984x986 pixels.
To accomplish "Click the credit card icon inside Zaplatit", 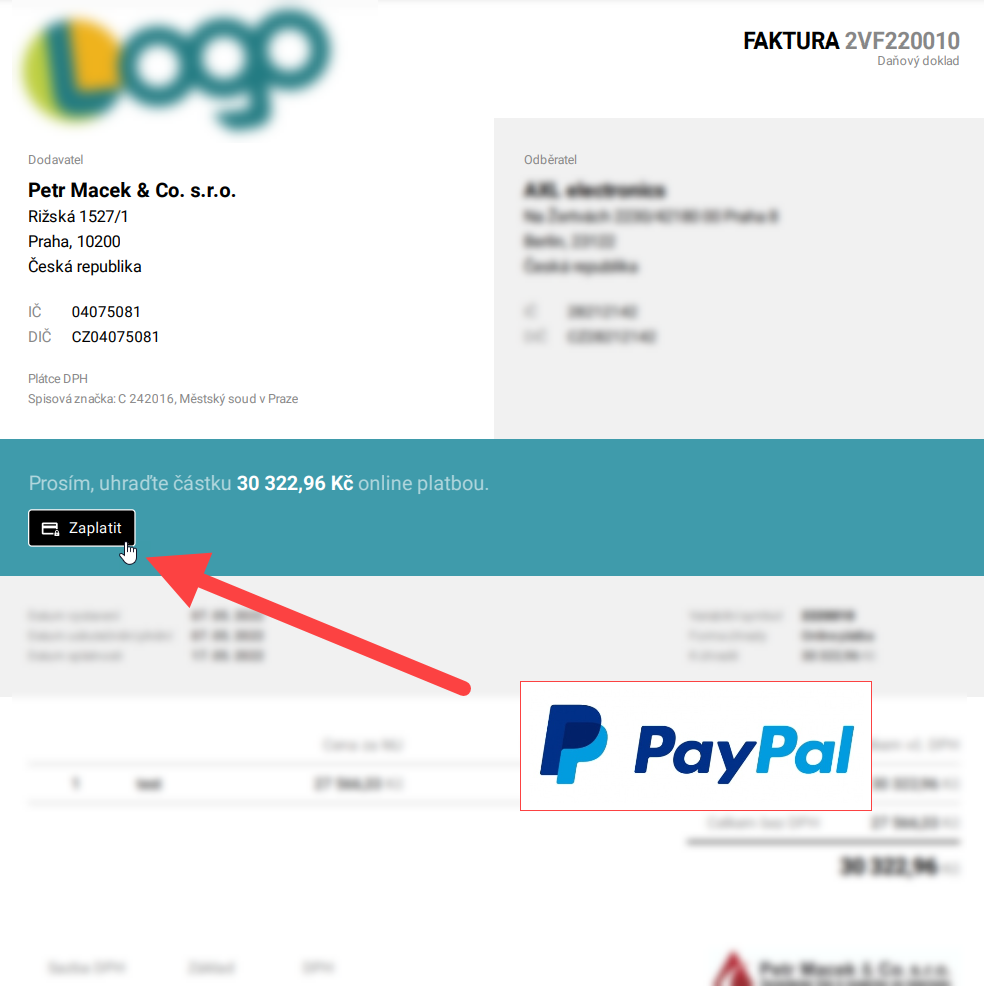I will pyautogui.click(x=50, y=528).
